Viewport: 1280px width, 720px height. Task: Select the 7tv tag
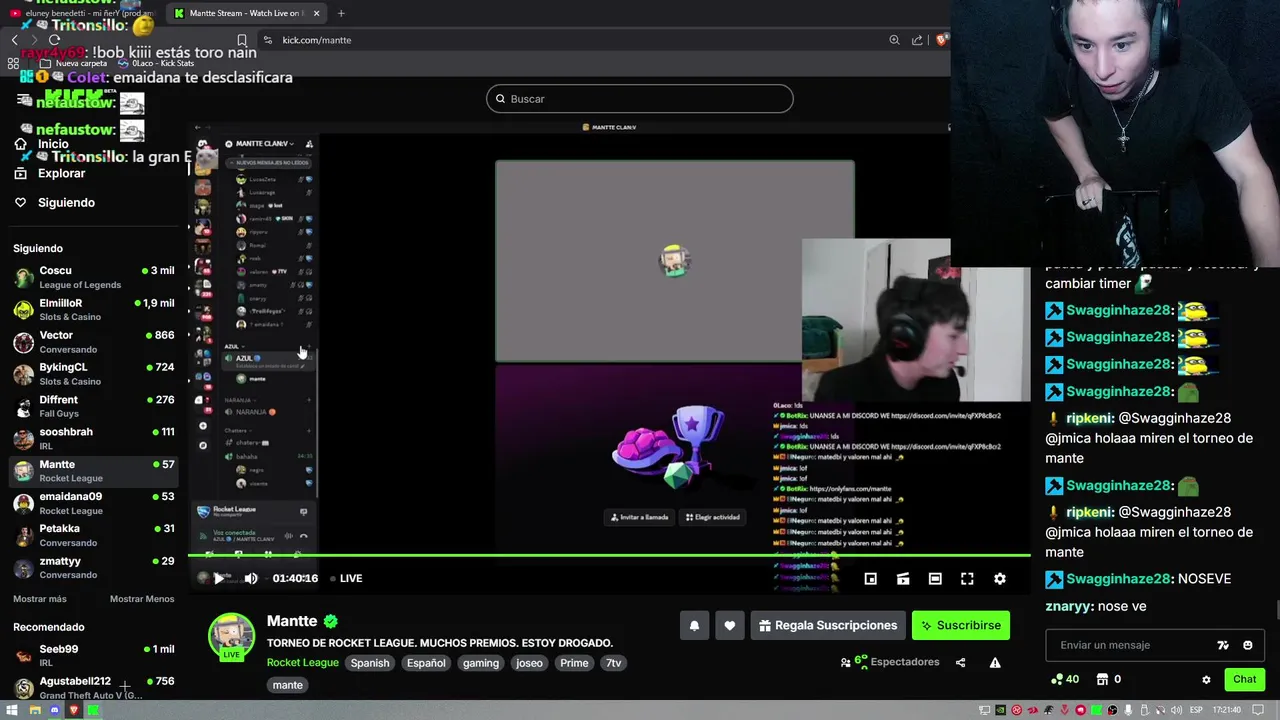click(x=614, y=663)
